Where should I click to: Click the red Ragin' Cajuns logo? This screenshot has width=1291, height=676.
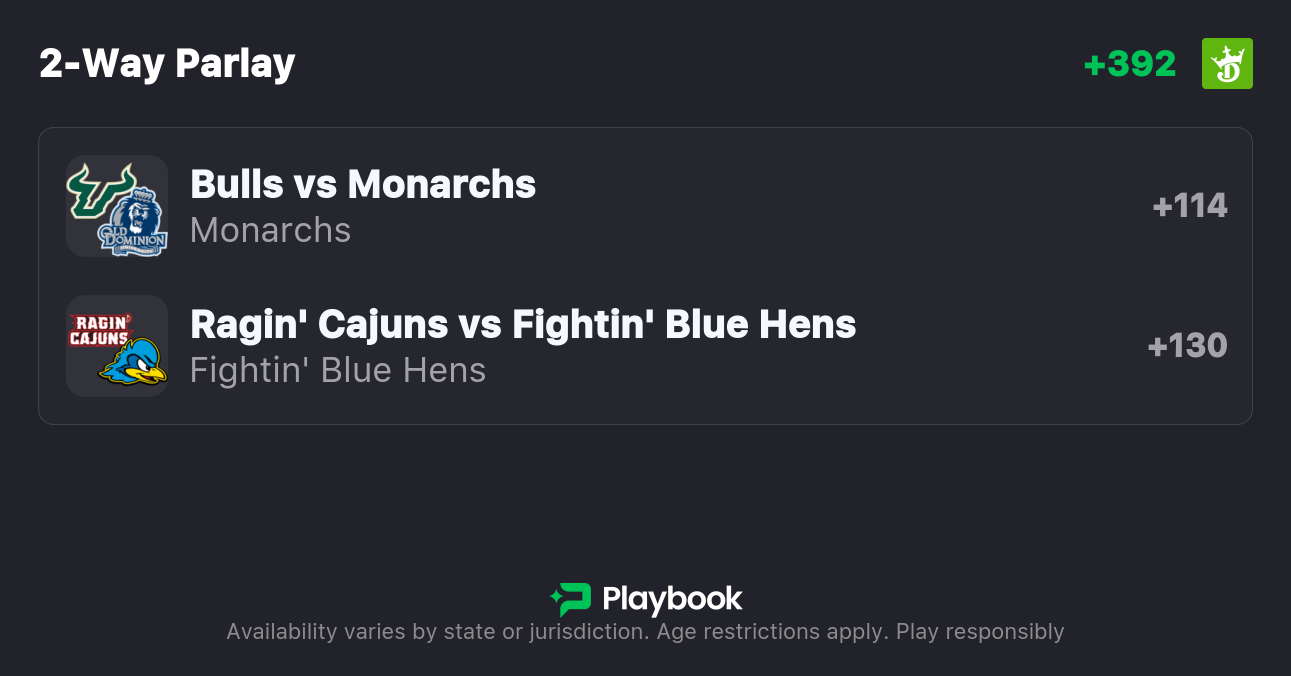[x=100, y=328]
